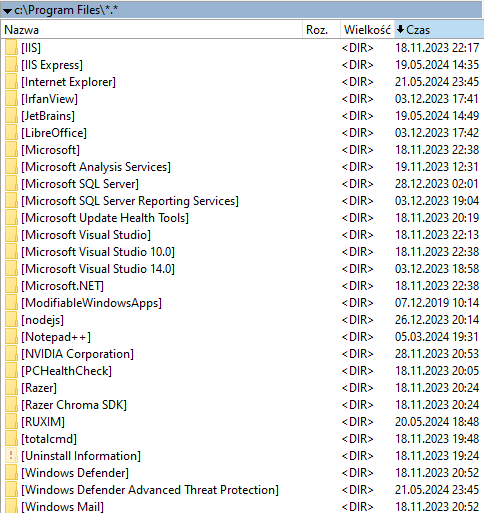Viewport: 484px width, 513px height.
Task: Click the Visual Studio 14.0 folder icon
Action: click(11, 269)
